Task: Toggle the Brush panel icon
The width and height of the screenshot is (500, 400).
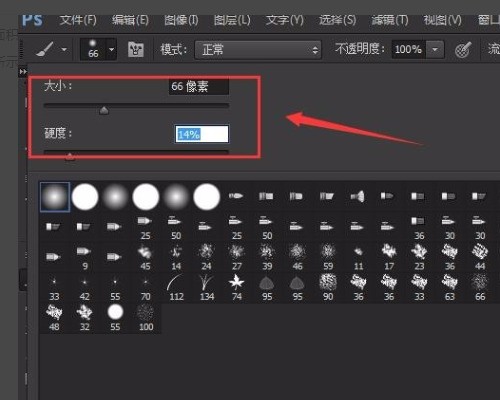Action: pyautogui.click(x=136, y=50)
